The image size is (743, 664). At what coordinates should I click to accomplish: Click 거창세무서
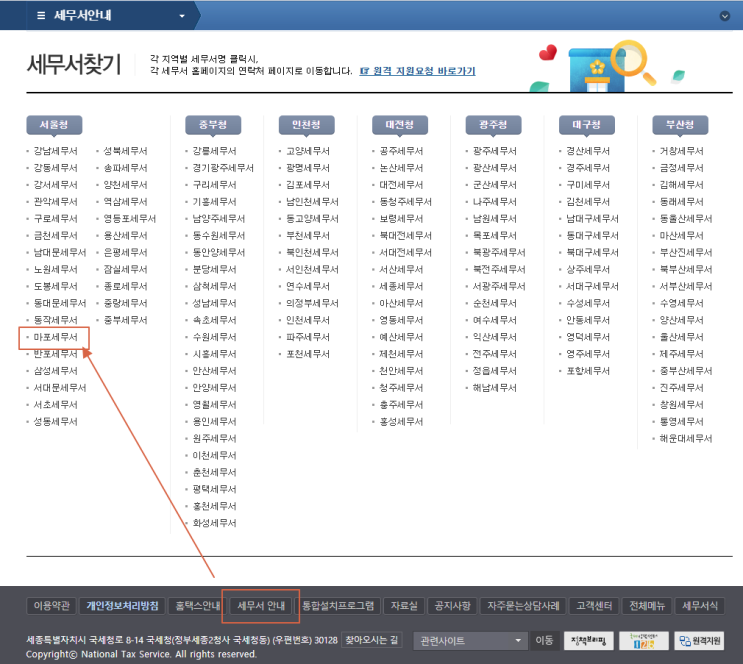pyautogui.click(x=681, y=151)
